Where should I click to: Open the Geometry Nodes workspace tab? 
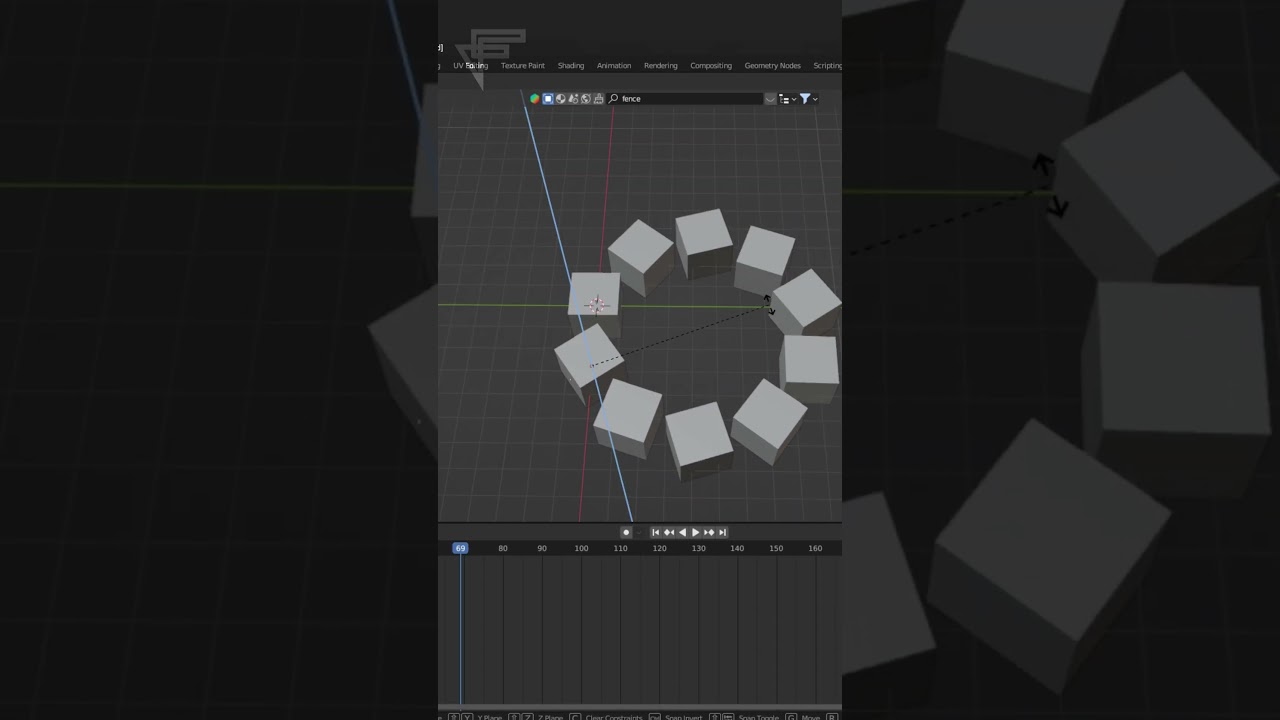point(773,66)
